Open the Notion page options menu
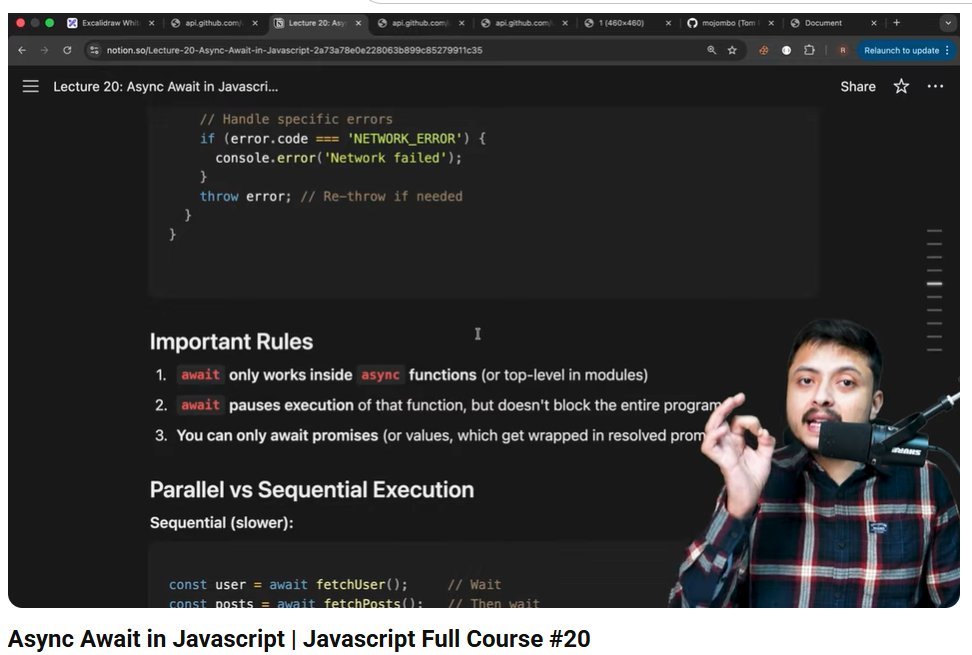This screenshot has height=655, width=972. [x=935, y=87]
